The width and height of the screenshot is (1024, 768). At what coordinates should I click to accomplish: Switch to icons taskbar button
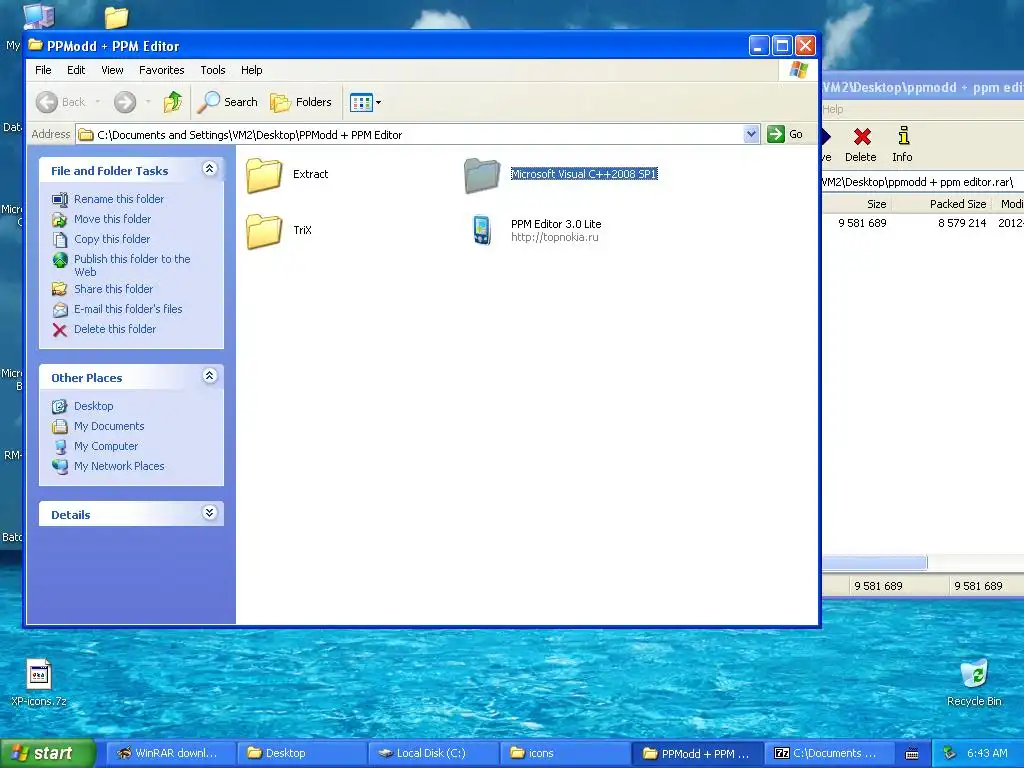point(566,753)
